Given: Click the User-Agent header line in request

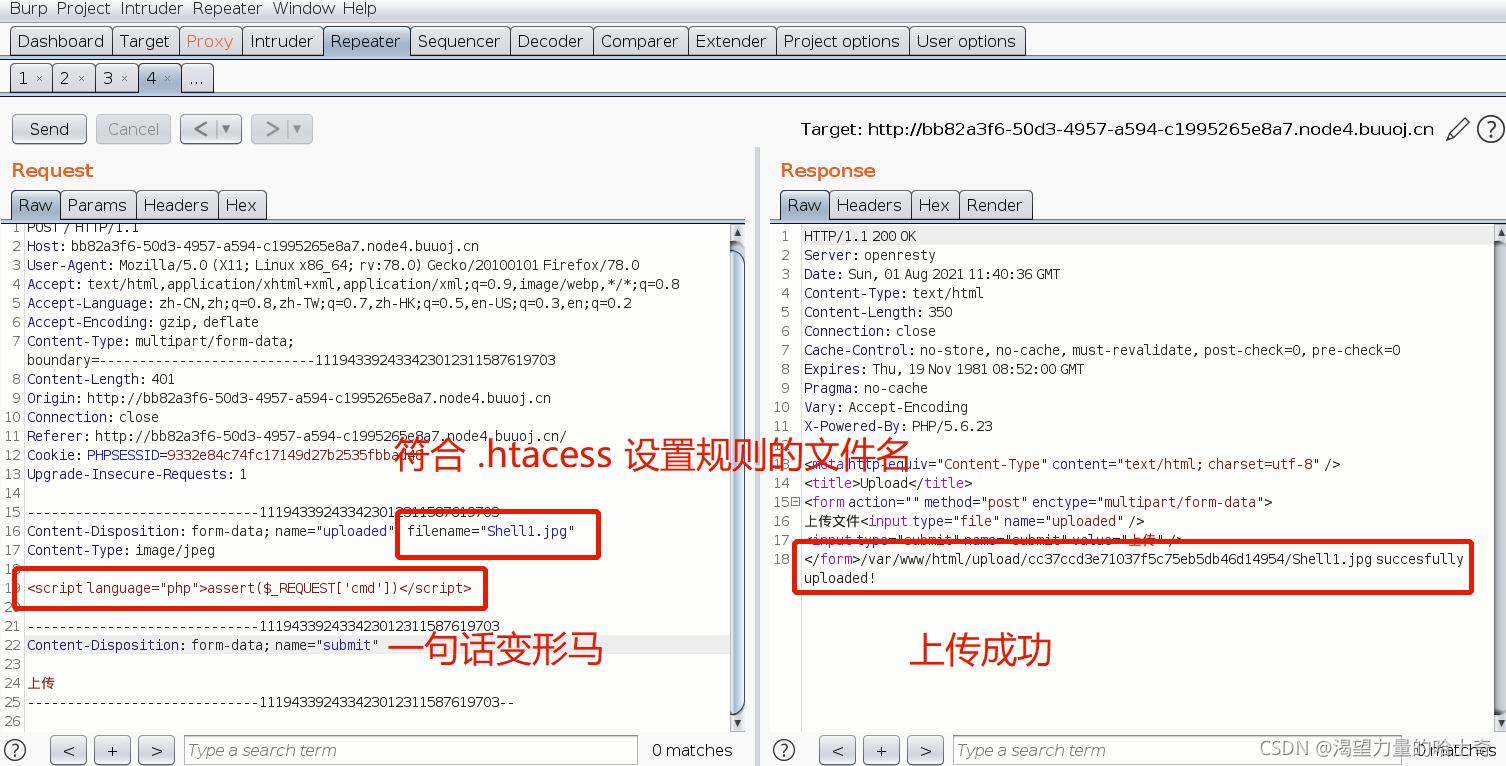Looking at the screenshot, I should tap(333, 265).
